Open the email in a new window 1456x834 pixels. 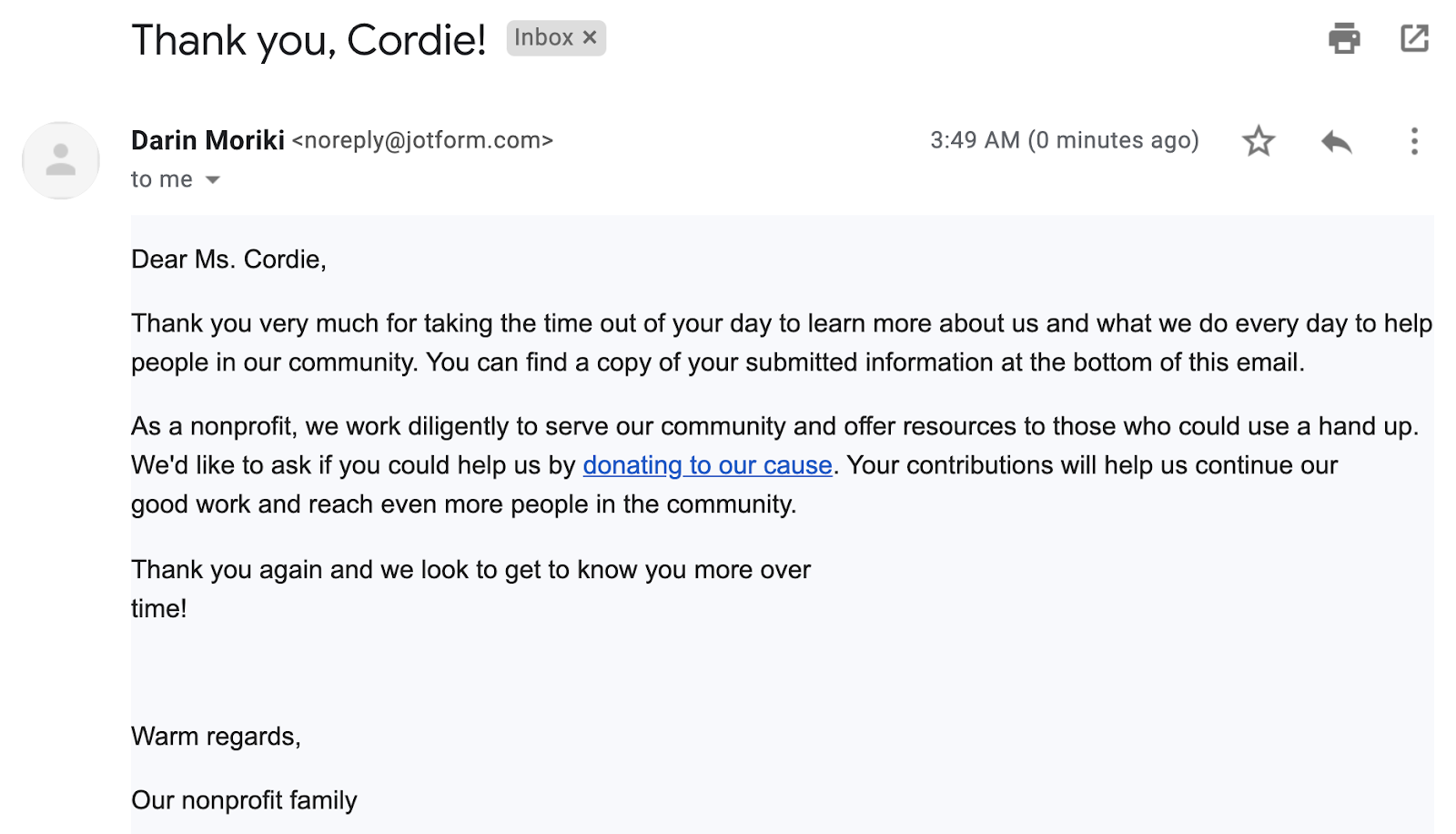(x=1414, y=38)
